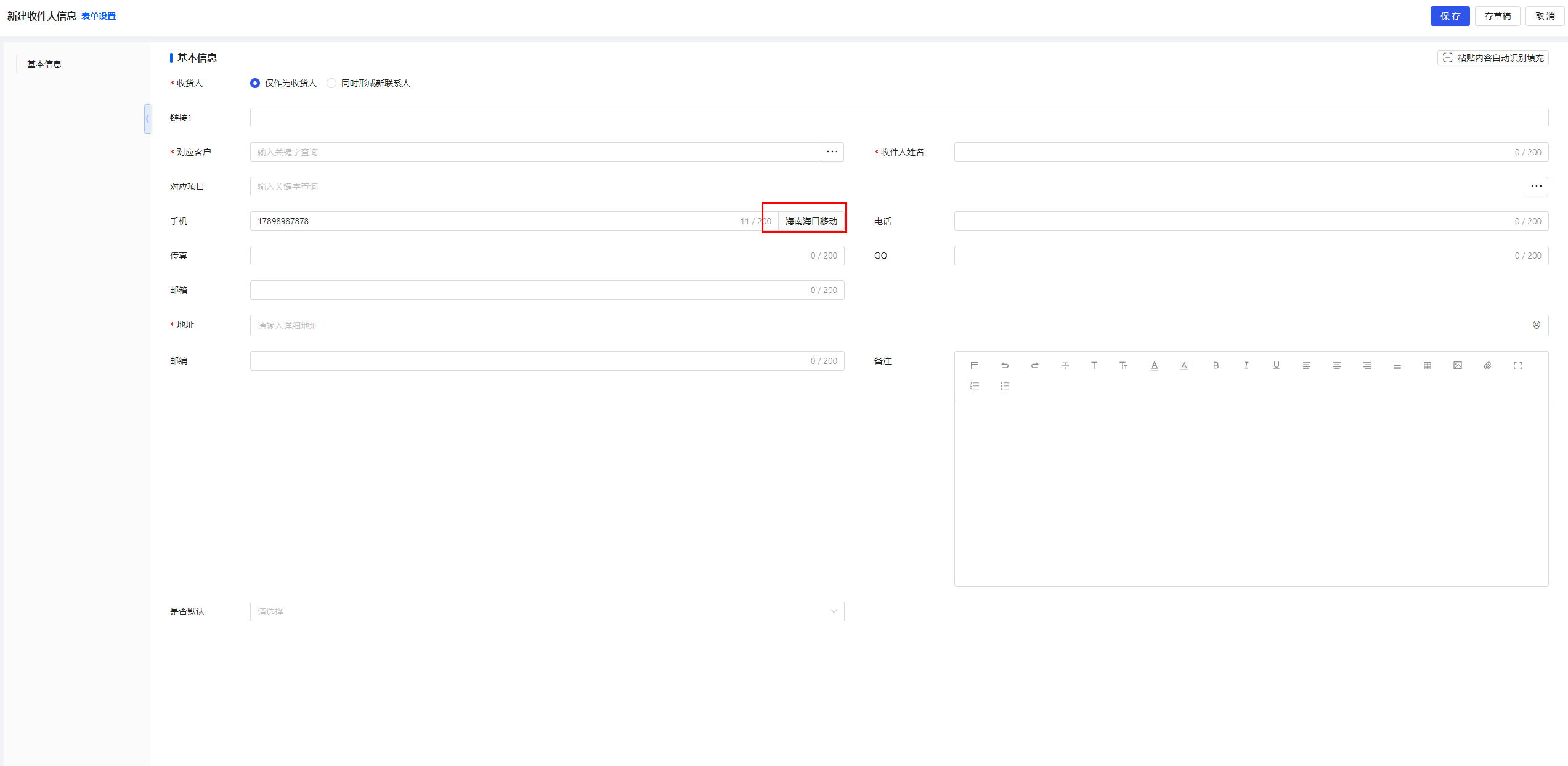The width and height of the screenshot is (1568, 766).
Task: Focus the 电话 input field
Action: pyautogui.click(x=1251, y=221)
